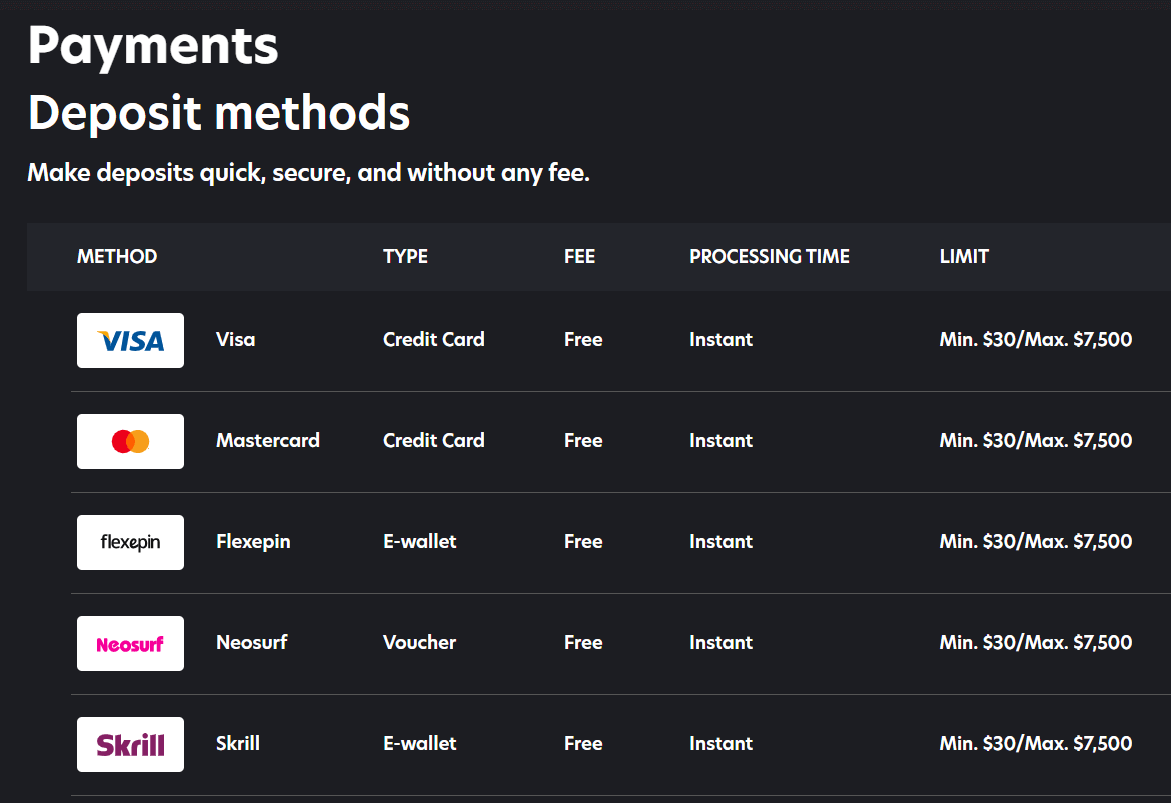
Task: Click the Mastercard logo icon
Action: click(x=130, y=441)
